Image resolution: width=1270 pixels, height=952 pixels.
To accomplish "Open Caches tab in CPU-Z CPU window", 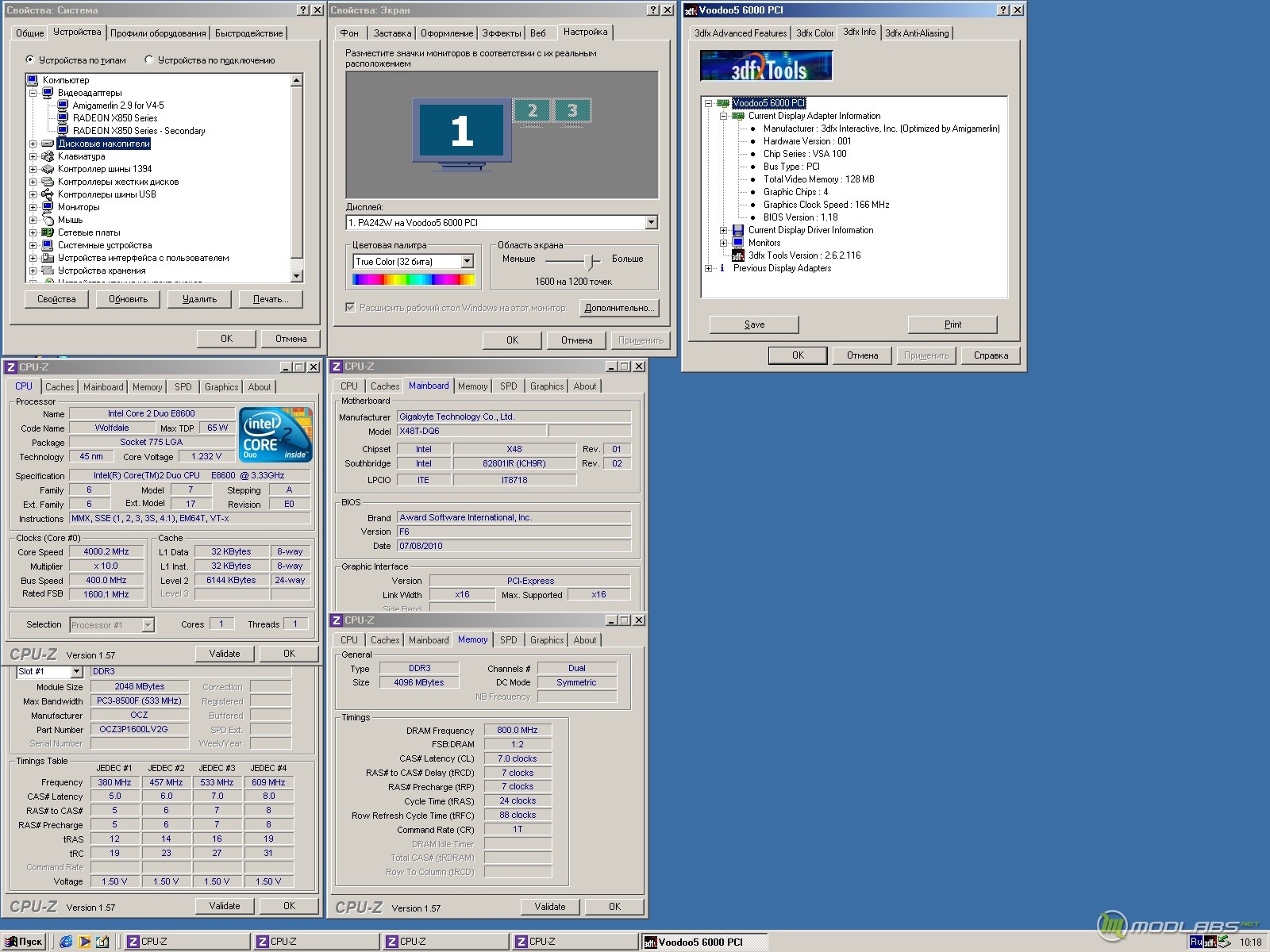I will [x=60, y=387].
